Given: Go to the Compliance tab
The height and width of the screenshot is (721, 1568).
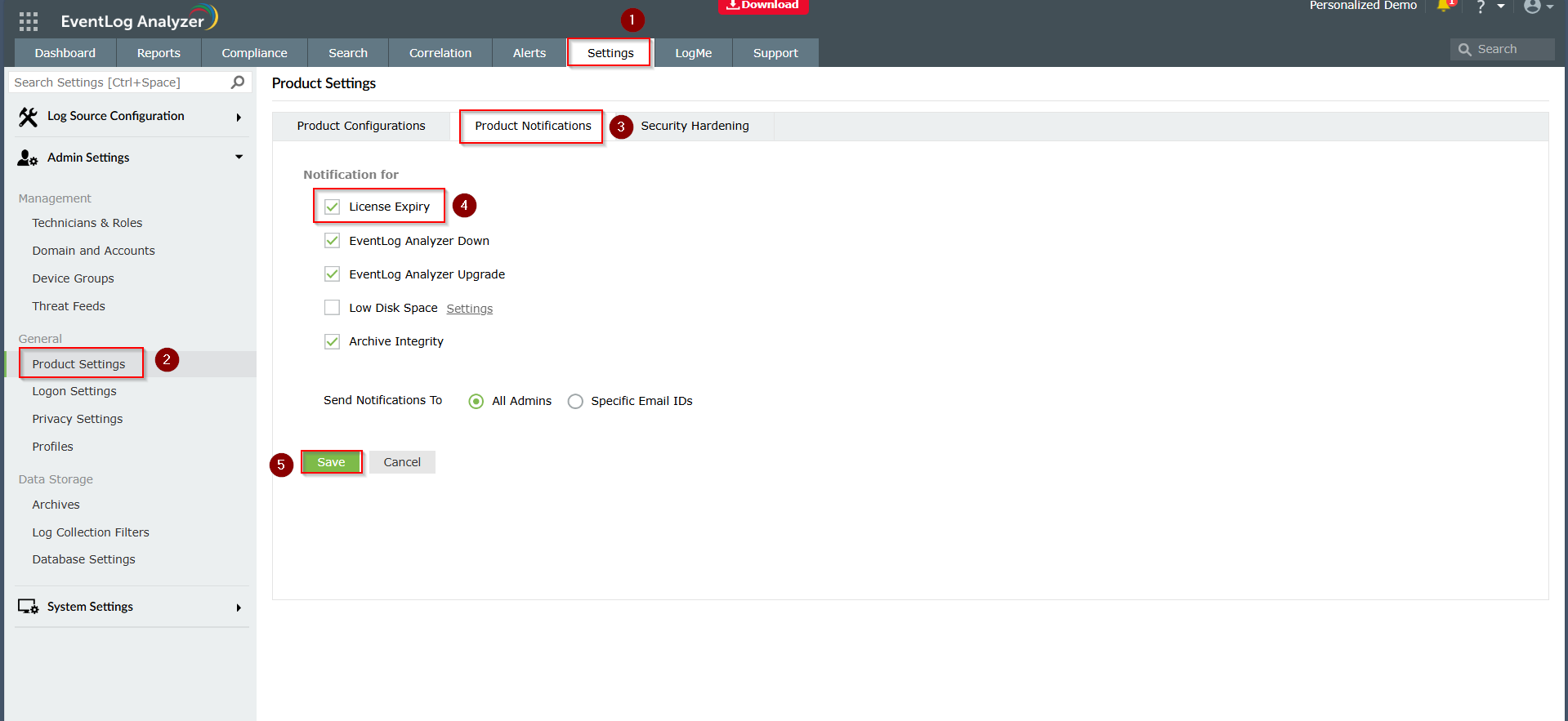Looking at the screenshot, I should tap(254, 53).
